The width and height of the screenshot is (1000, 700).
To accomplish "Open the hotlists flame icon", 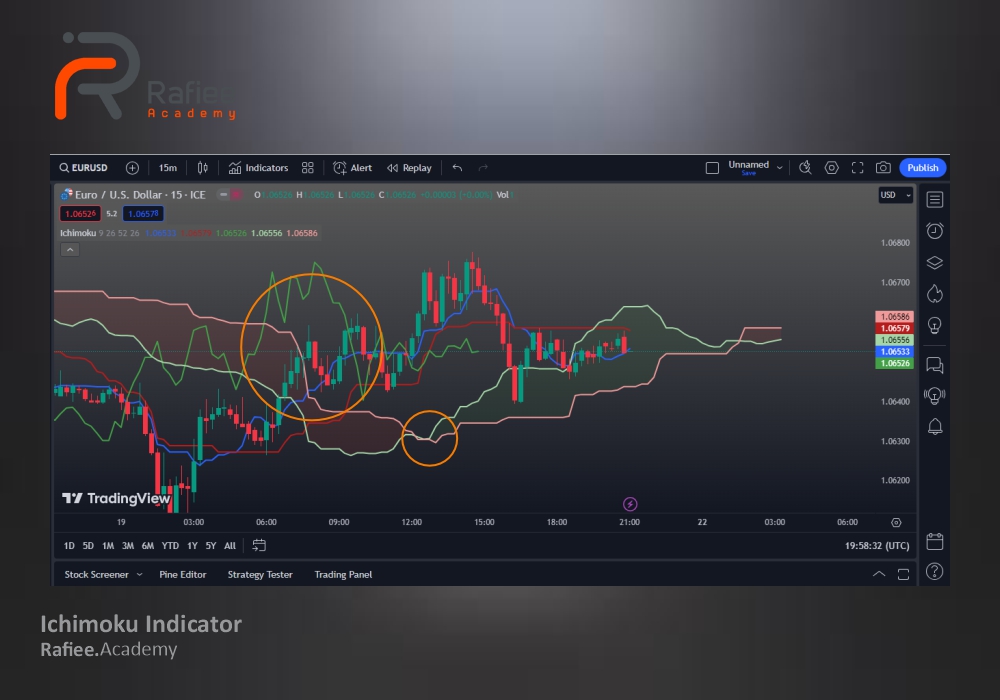I will coord(935,294).
